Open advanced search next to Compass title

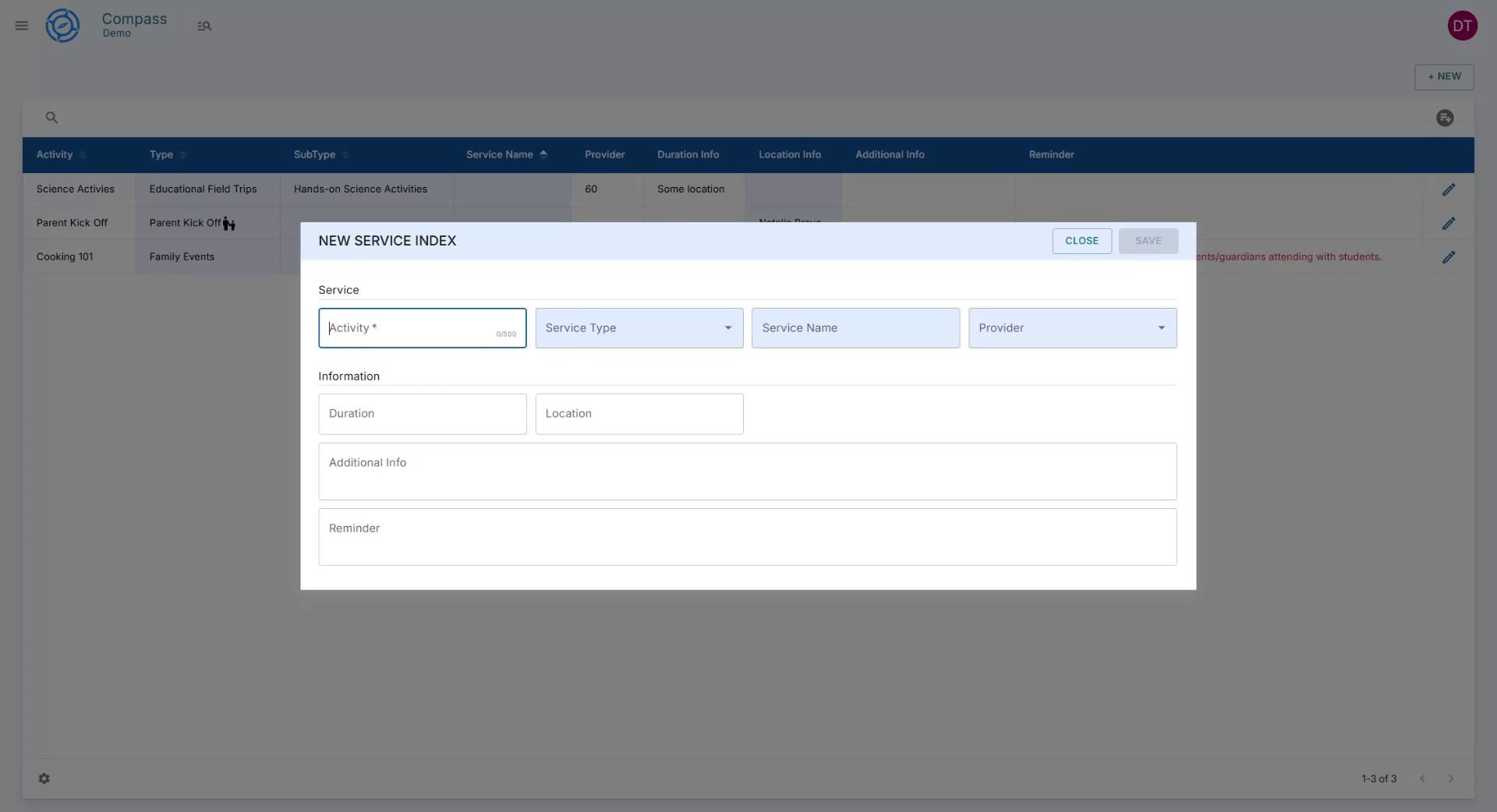point(204,26)
